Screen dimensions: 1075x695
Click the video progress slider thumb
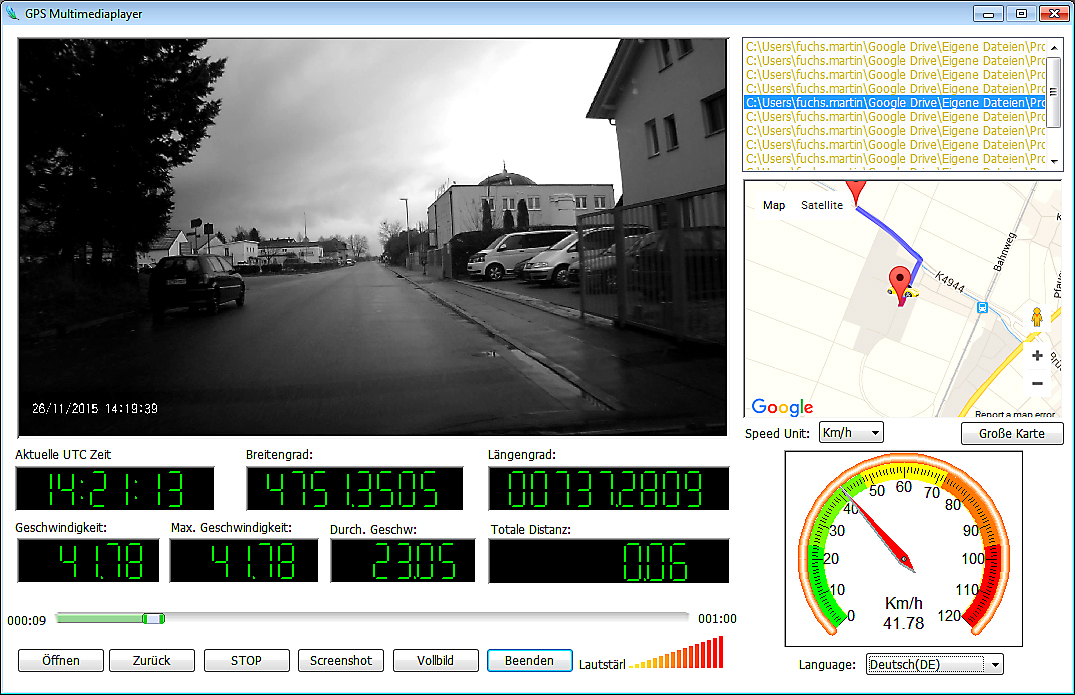click(152, 619)
